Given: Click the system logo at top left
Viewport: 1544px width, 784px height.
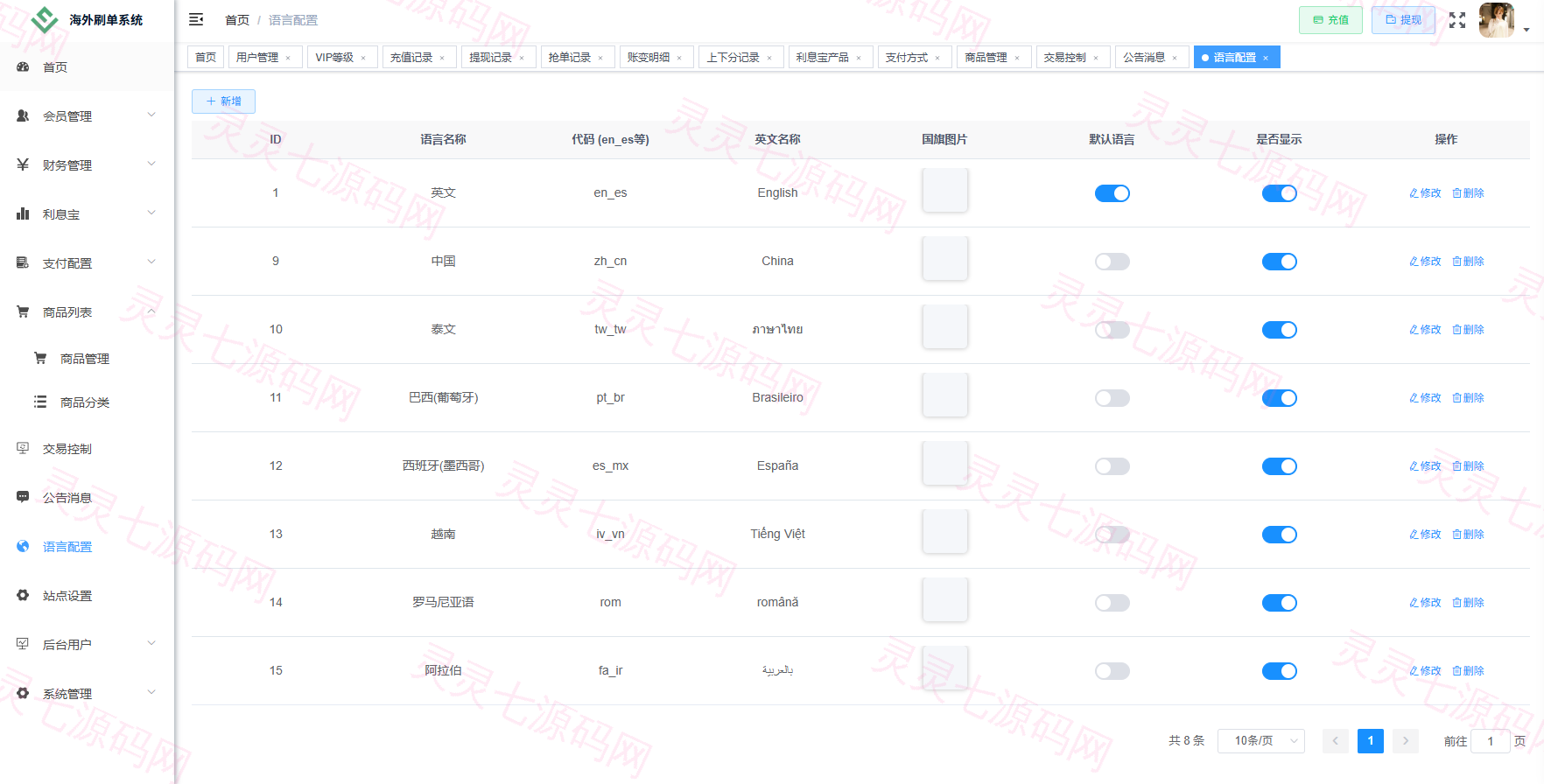Looking at the screenshot, I should (x=45, y=20).
